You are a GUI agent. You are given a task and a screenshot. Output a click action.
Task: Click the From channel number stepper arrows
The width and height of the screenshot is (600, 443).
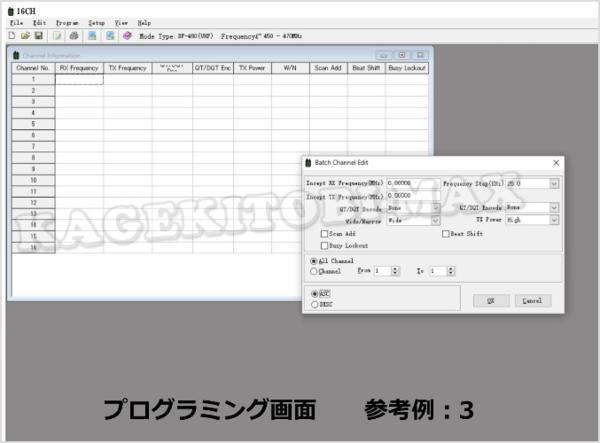pyautogui.click(x=395, y=271)
